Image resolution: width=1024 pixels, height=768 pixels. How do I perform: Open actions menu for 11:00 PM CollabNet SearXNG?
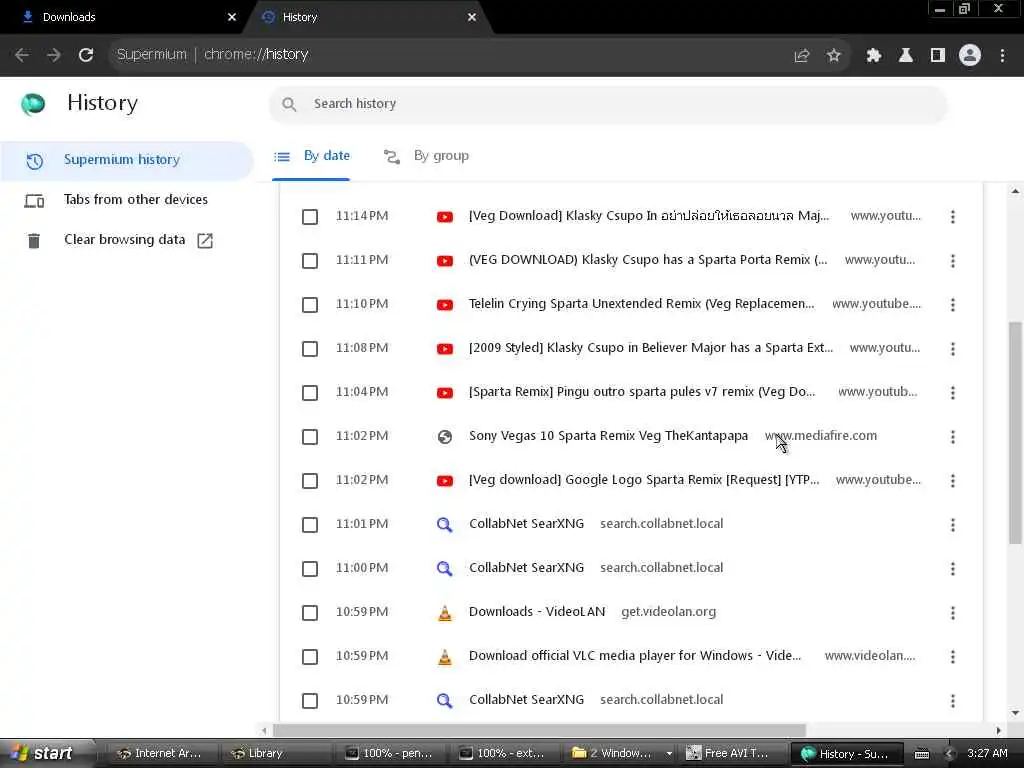953,569
